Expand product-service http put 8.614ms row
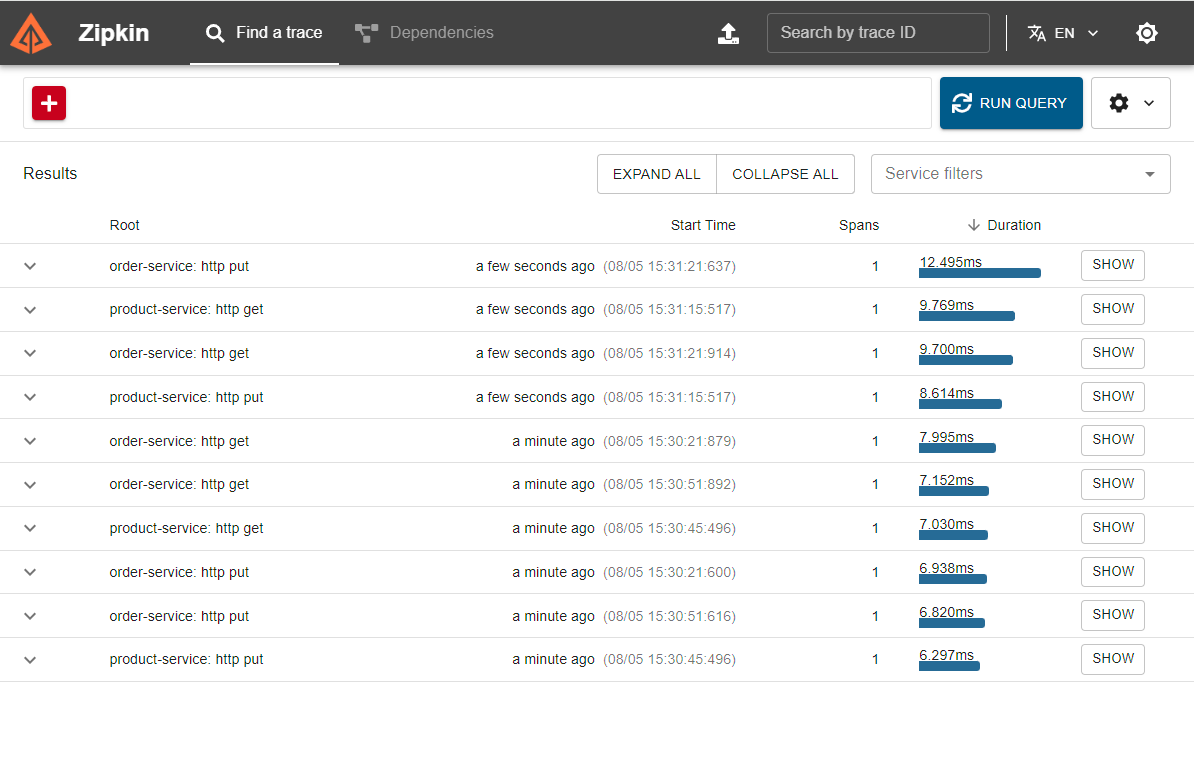This screenshot has height=778, width=1194. (30, 397)
